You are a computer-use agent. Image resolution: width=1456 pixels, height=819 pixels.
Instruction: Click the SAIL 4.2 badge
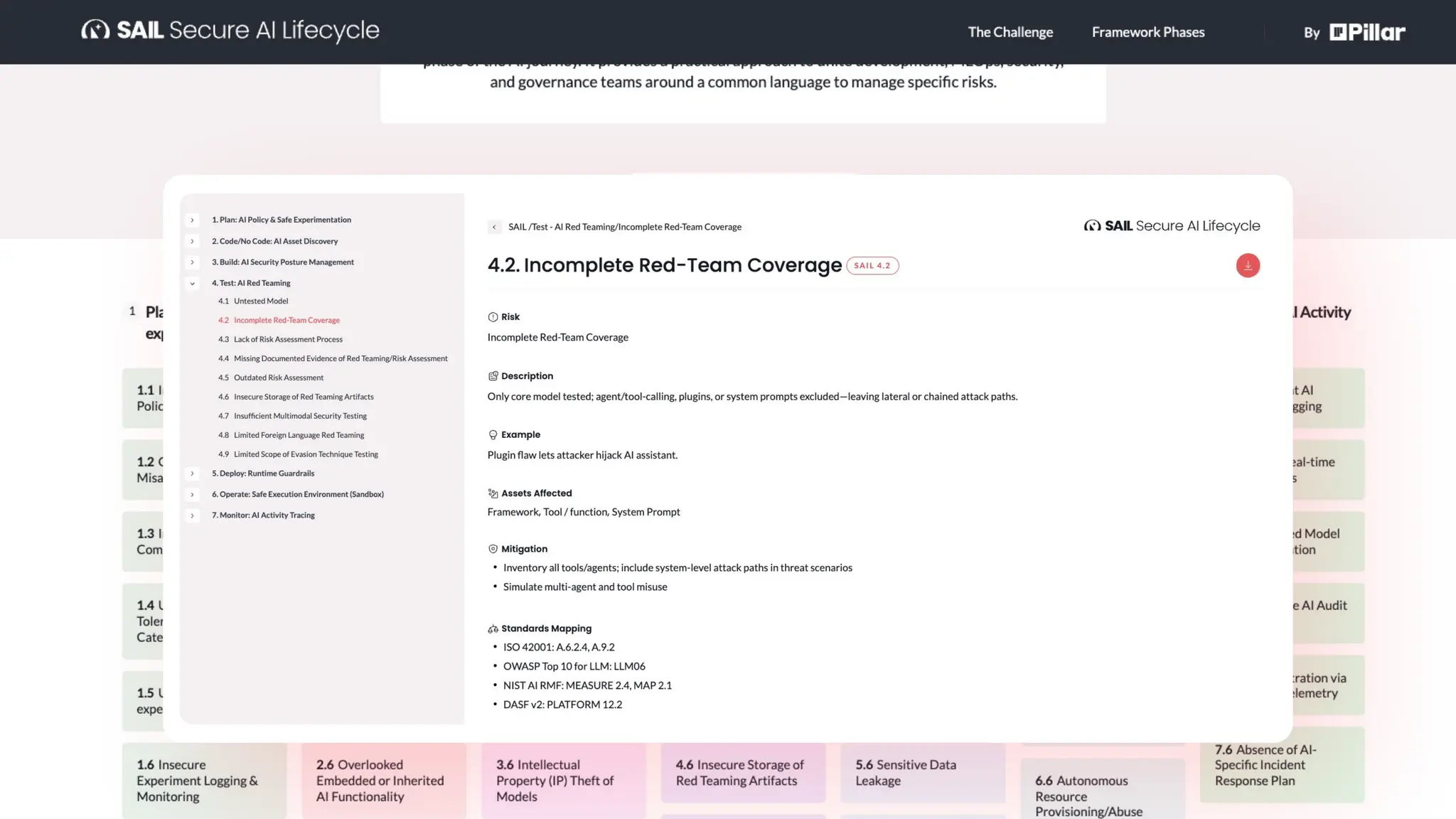[872, 265]
